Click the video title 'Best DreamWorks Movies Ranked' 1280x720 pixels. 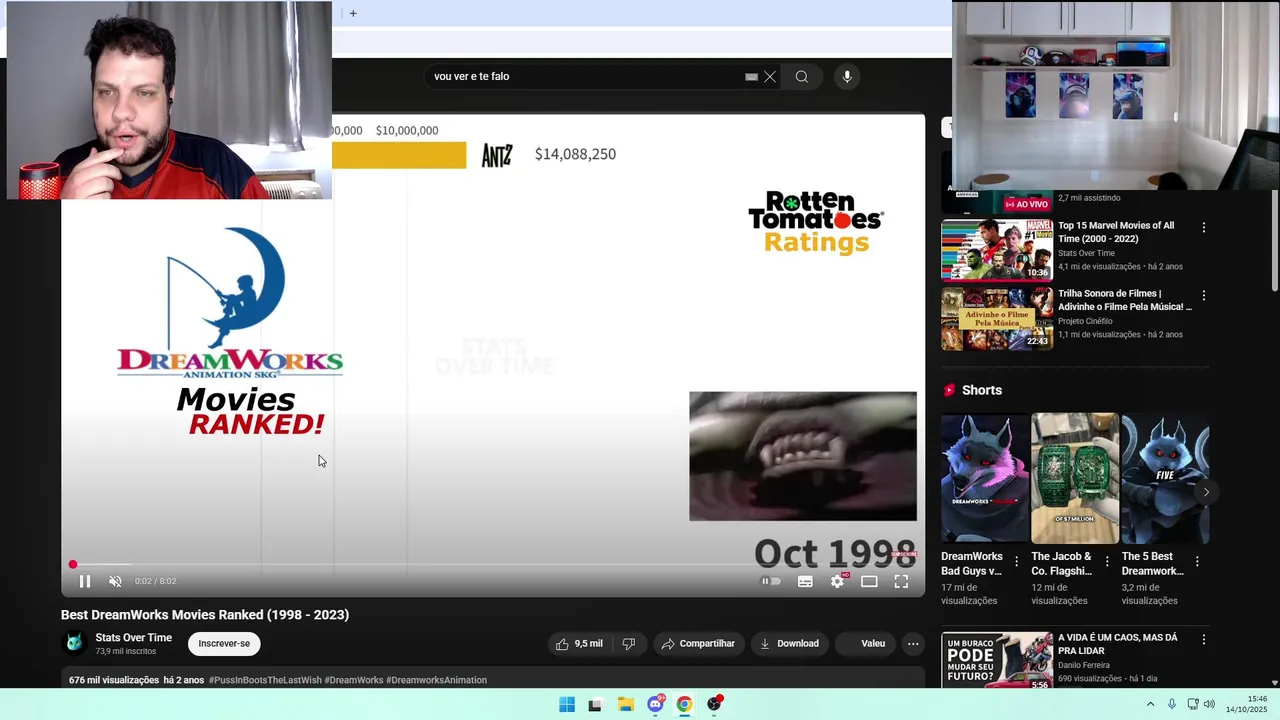[x=205, y=615]
